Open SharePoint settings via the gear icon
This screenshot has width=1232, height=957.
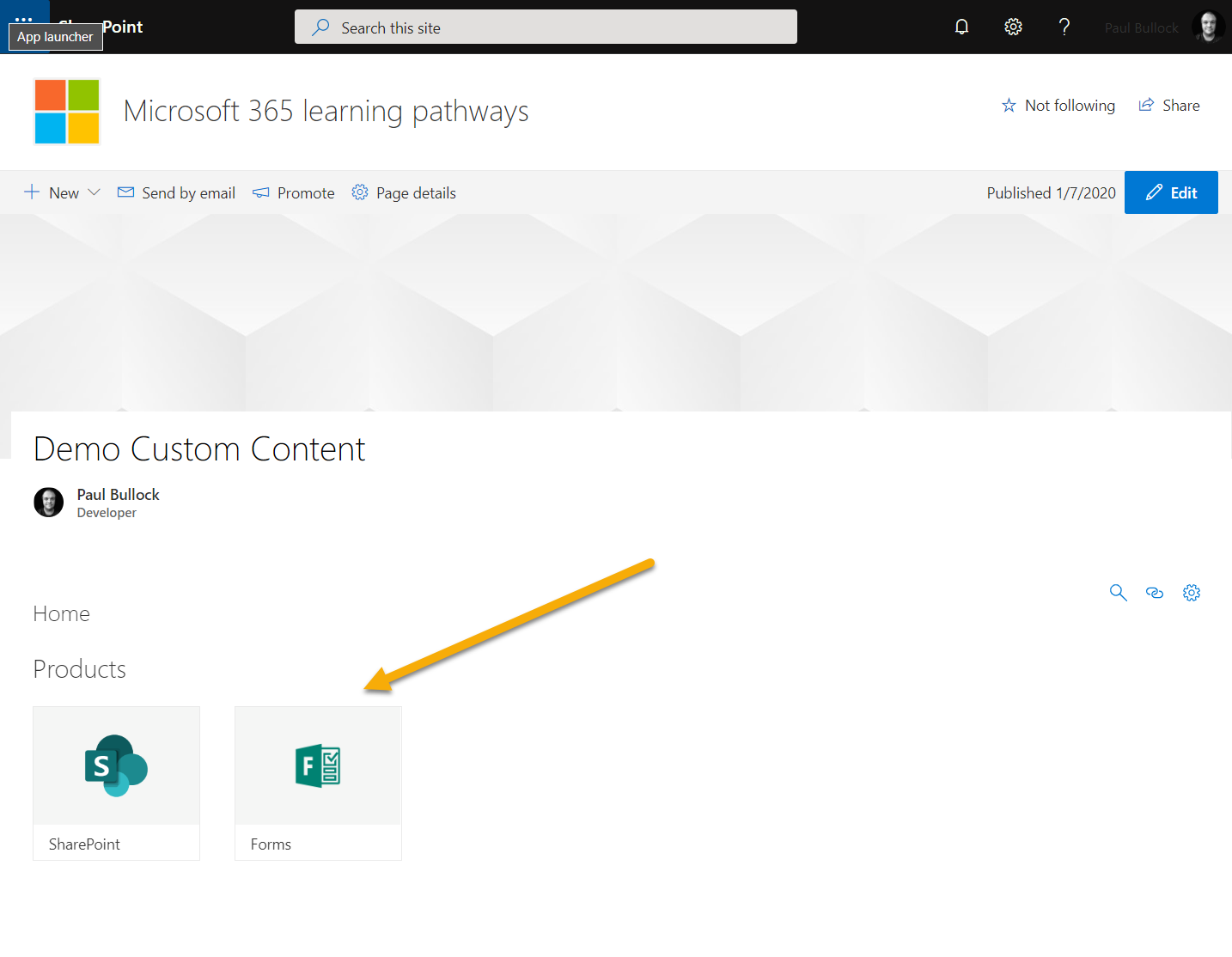point(1013,27)
